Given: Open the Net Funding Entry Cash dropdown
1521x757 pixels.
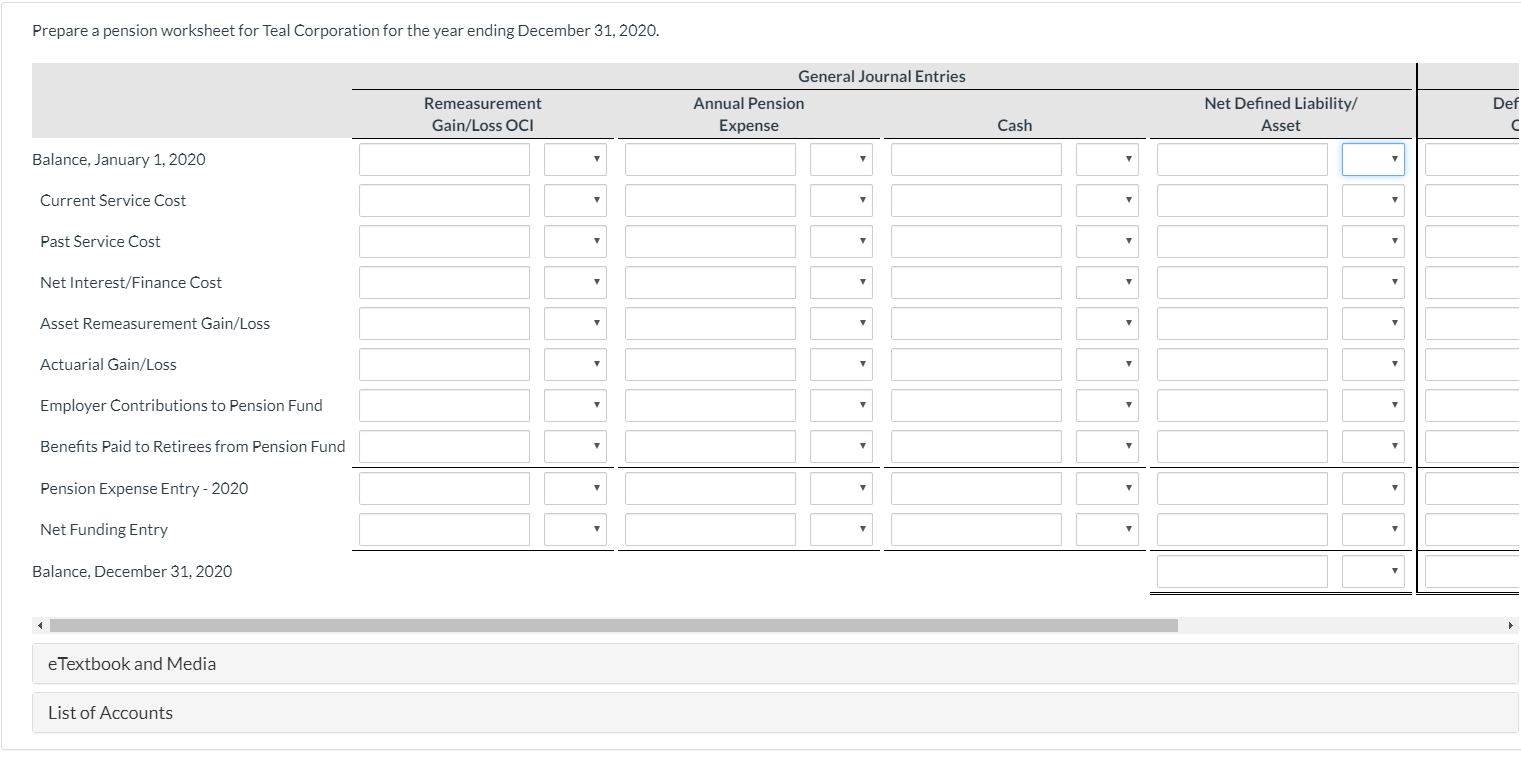Looking at the screenshot, I should click(x=1107, y=529).
